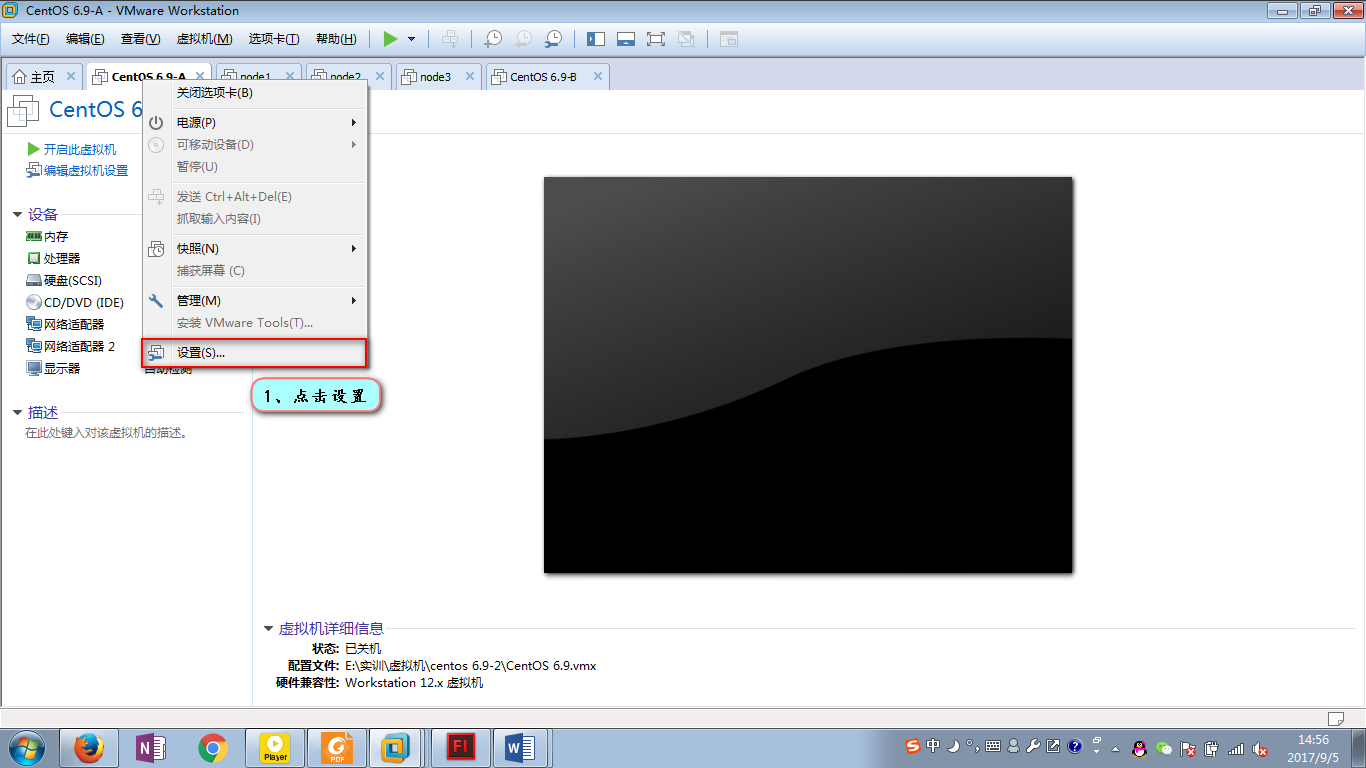Click the green power on play button
Viewport: 1366px width, 768px height.
390,39
